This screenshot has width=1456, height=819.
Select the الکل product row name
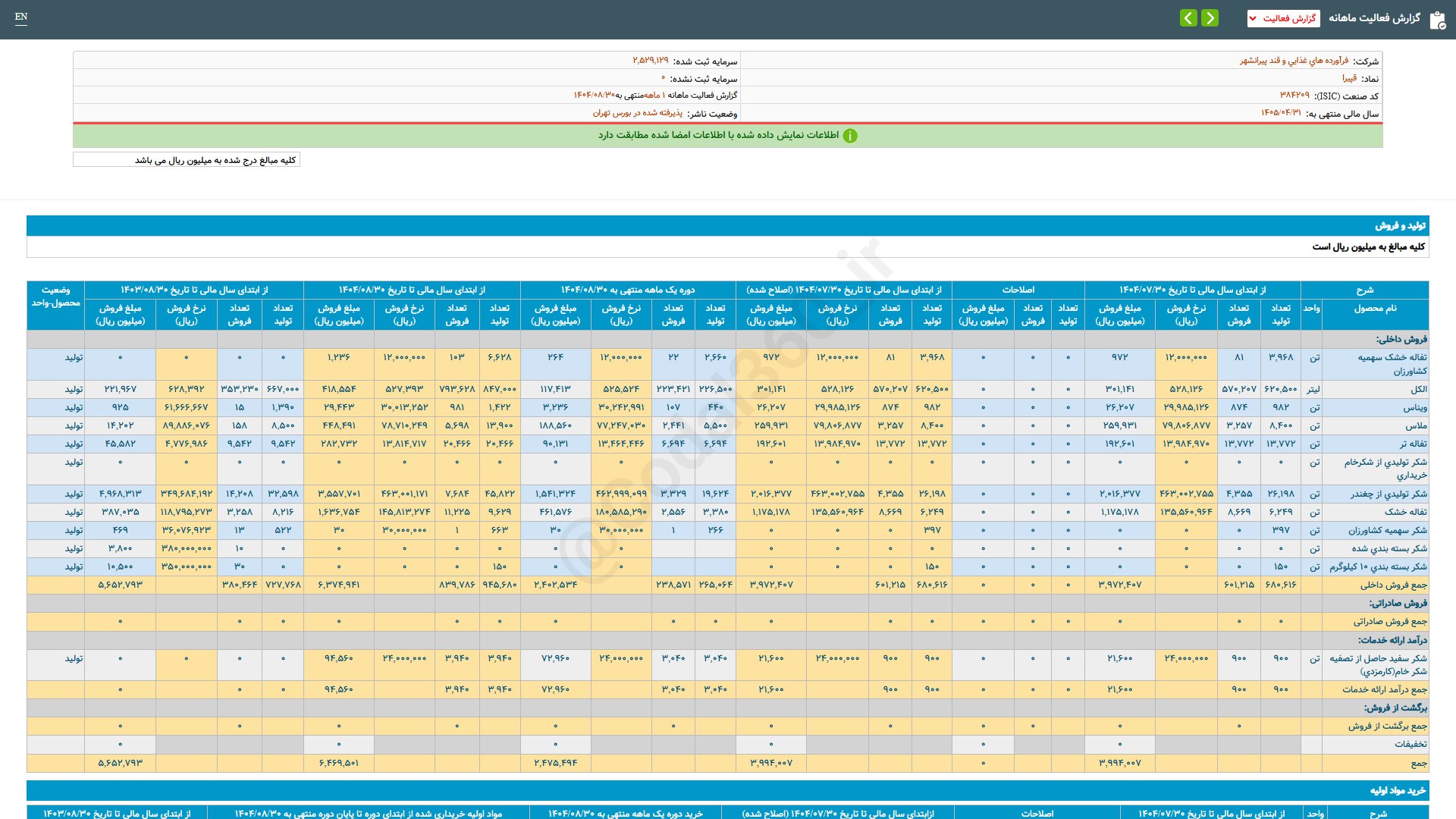(x=1418, y=389)
